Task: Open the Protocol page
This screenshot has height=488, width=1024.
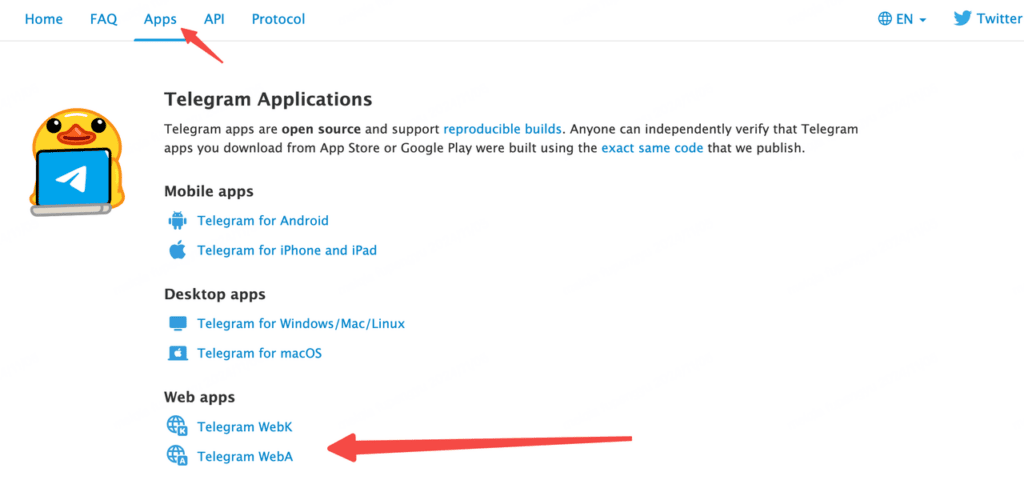Action: 278,19
